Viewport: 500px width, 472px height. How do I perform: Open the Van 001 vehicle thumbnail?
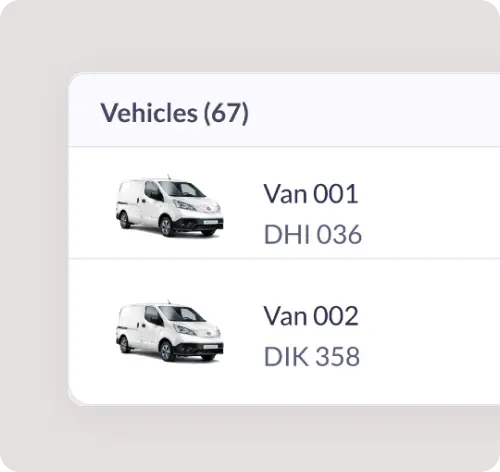(169, 206)
